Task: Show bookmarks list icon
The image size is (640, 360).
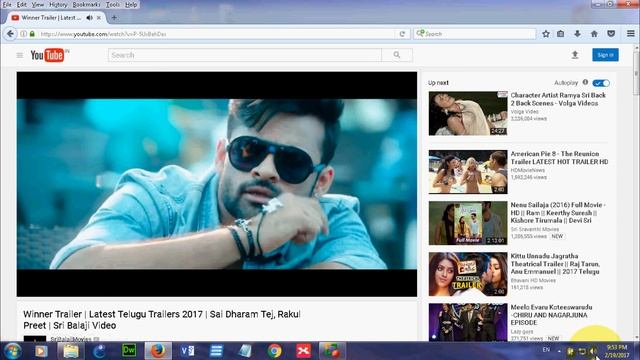Action: pyautogui.click(x=561, y=34)
